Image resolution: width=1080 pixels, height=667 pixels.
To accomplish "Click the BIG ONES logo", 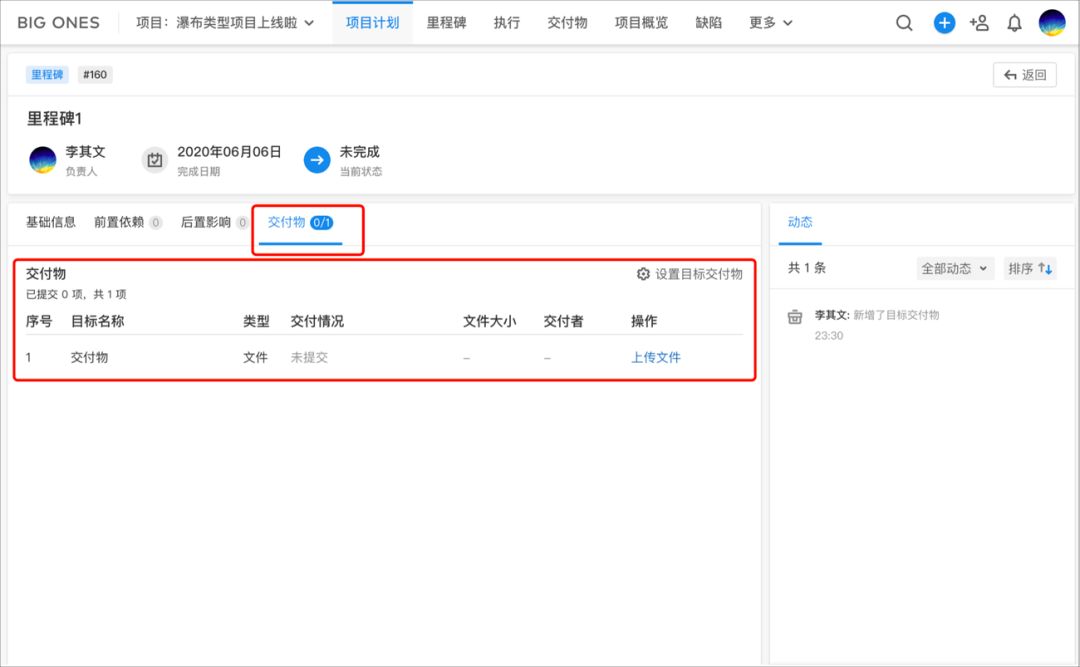I will [x=59, y=23].
